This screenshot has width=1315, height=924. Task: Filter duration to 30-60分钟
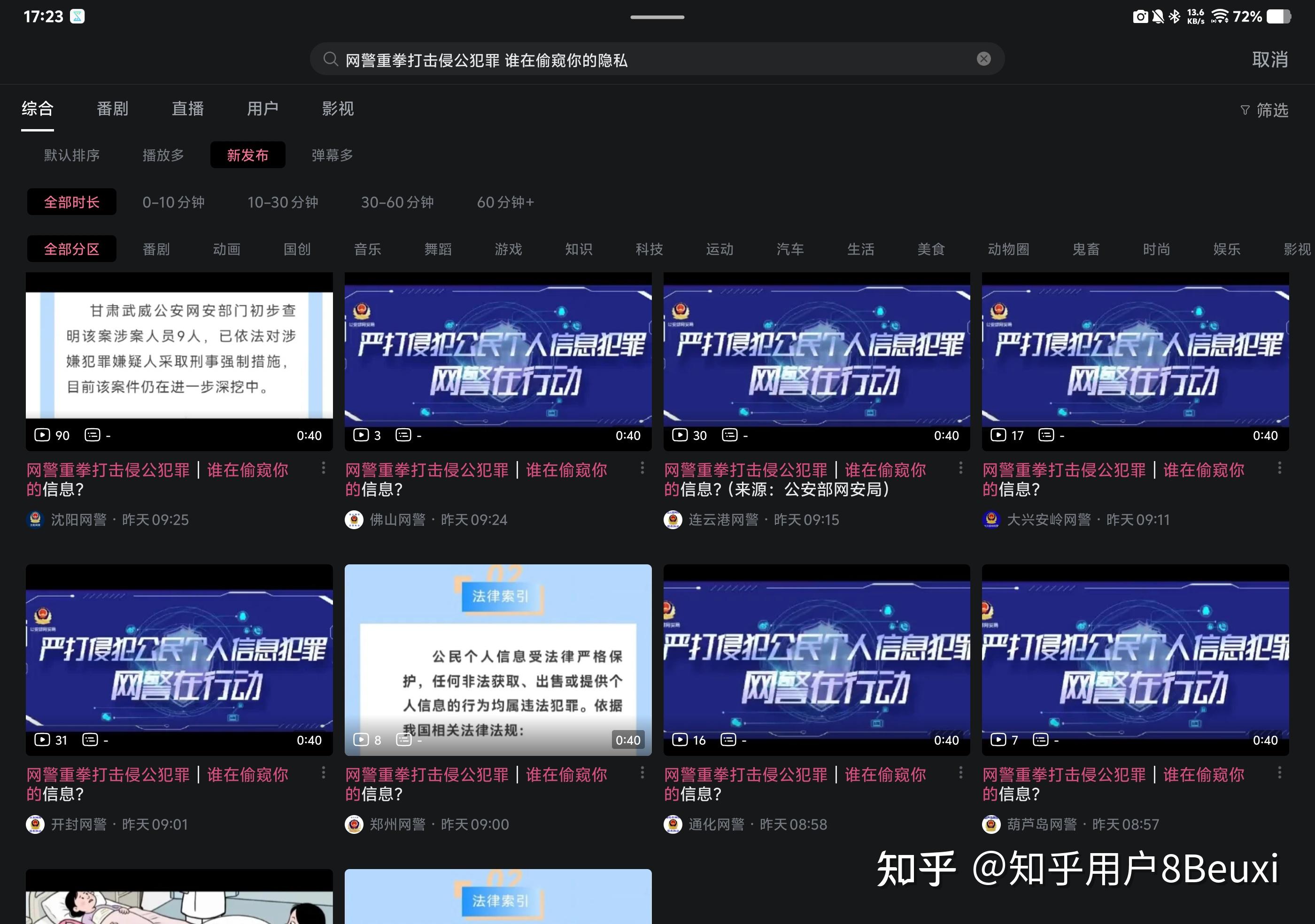[x=397, y=202]
